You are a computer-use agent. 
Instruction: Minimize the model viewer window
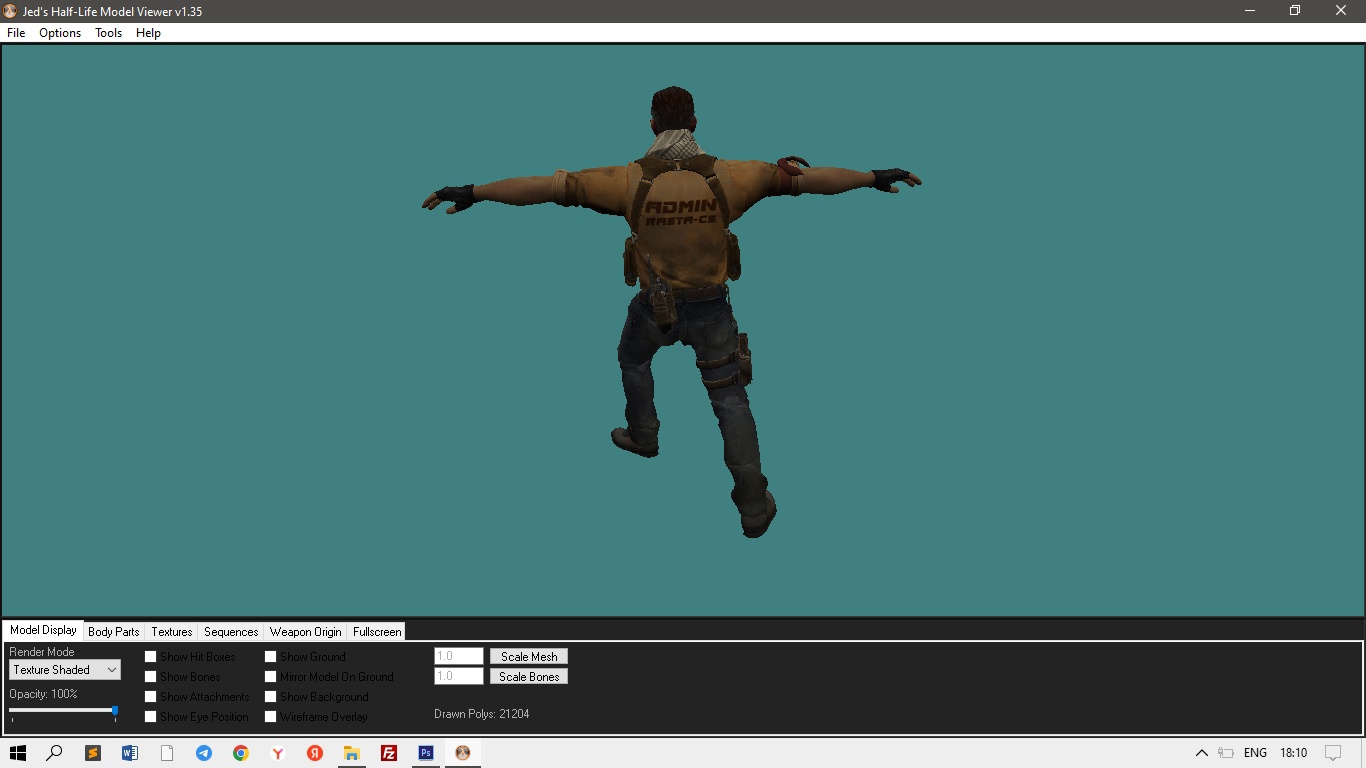click(x=1249, y=10)
